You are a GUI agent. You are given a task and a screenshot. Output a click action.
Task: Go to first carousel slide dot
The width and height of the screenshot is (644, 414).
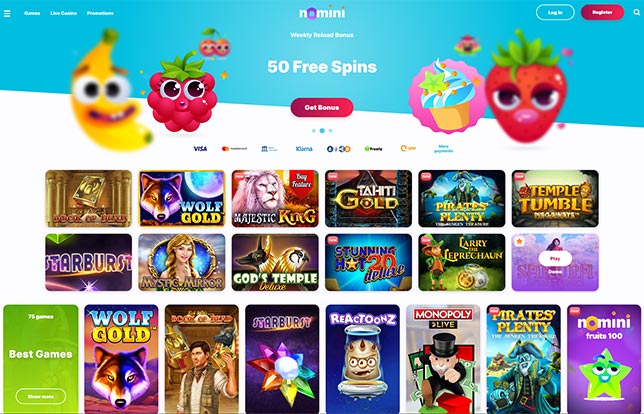[314, 131]
